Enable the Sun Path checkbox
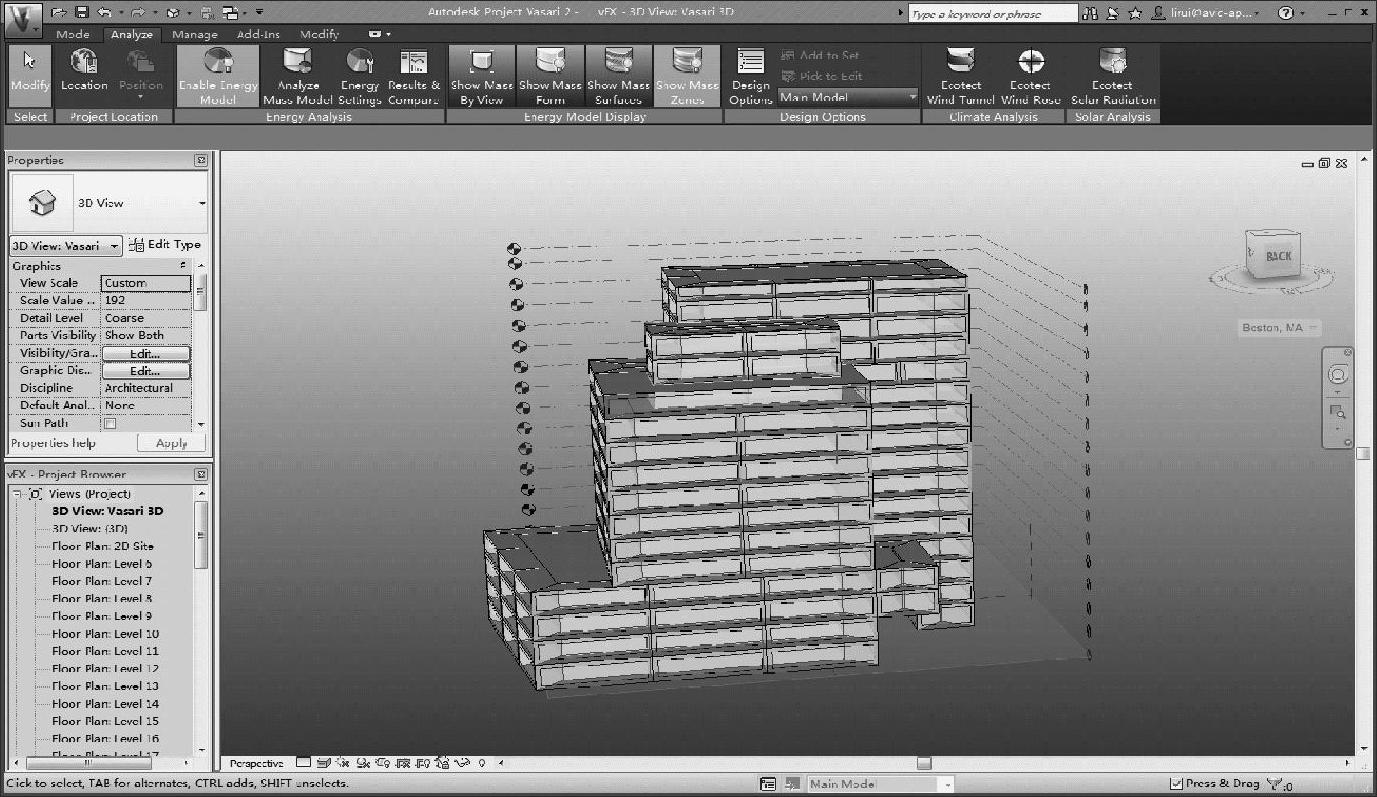 [111, 424]
